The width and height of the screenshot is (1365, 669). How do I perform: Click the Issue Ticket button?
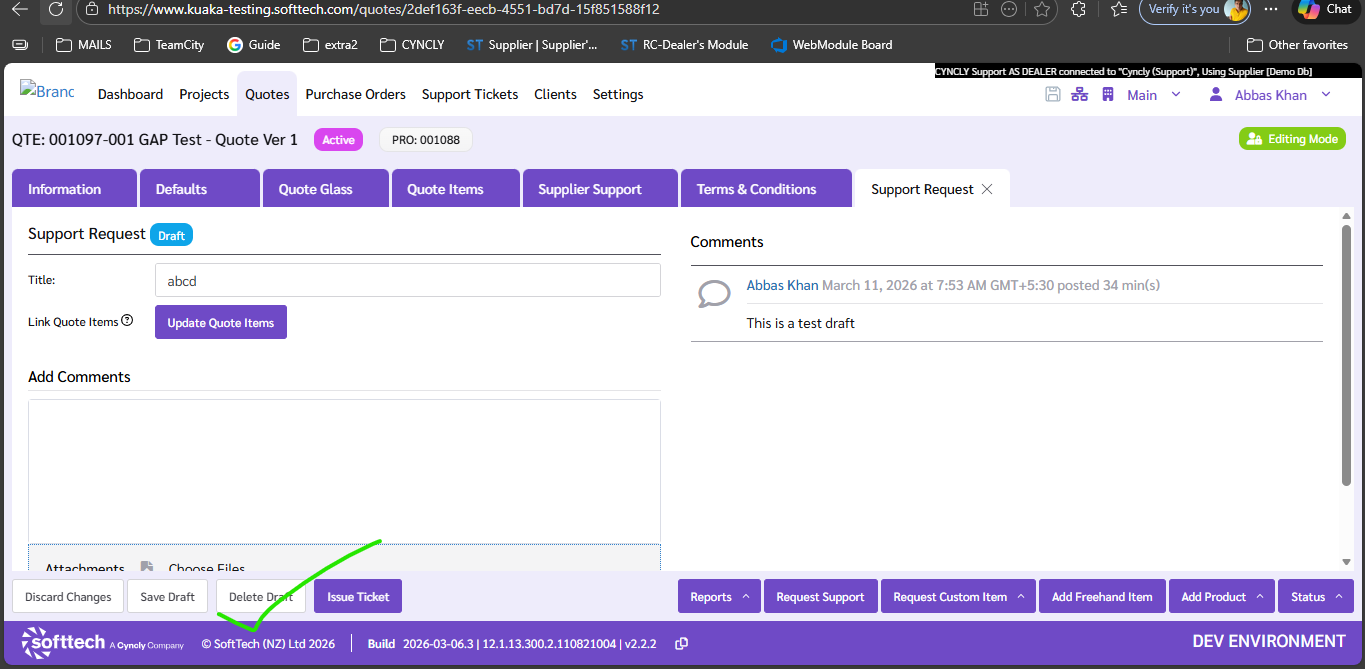[358, 597]
